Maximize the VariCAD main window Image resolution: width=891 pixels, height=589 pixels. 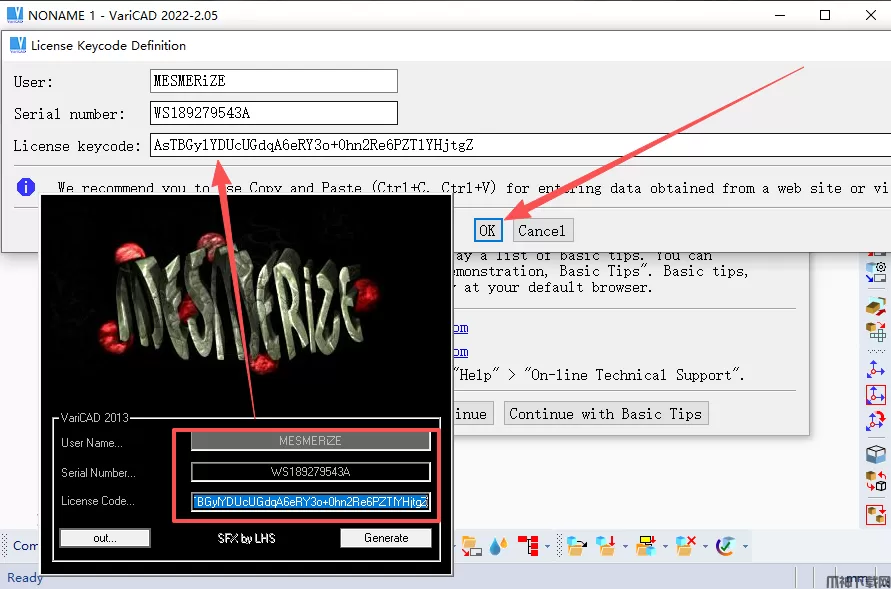pos(825,15)
